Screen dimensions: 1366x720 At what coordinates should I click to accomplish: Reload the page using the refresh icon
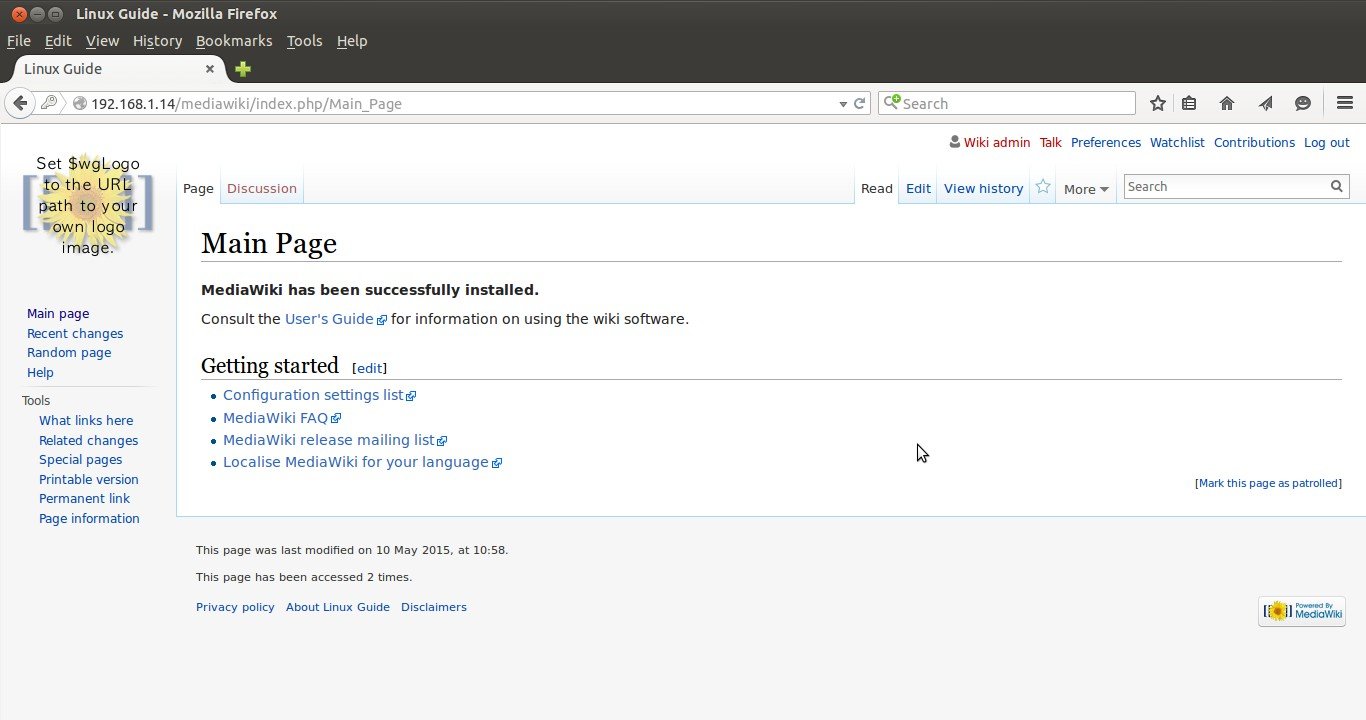859,103
